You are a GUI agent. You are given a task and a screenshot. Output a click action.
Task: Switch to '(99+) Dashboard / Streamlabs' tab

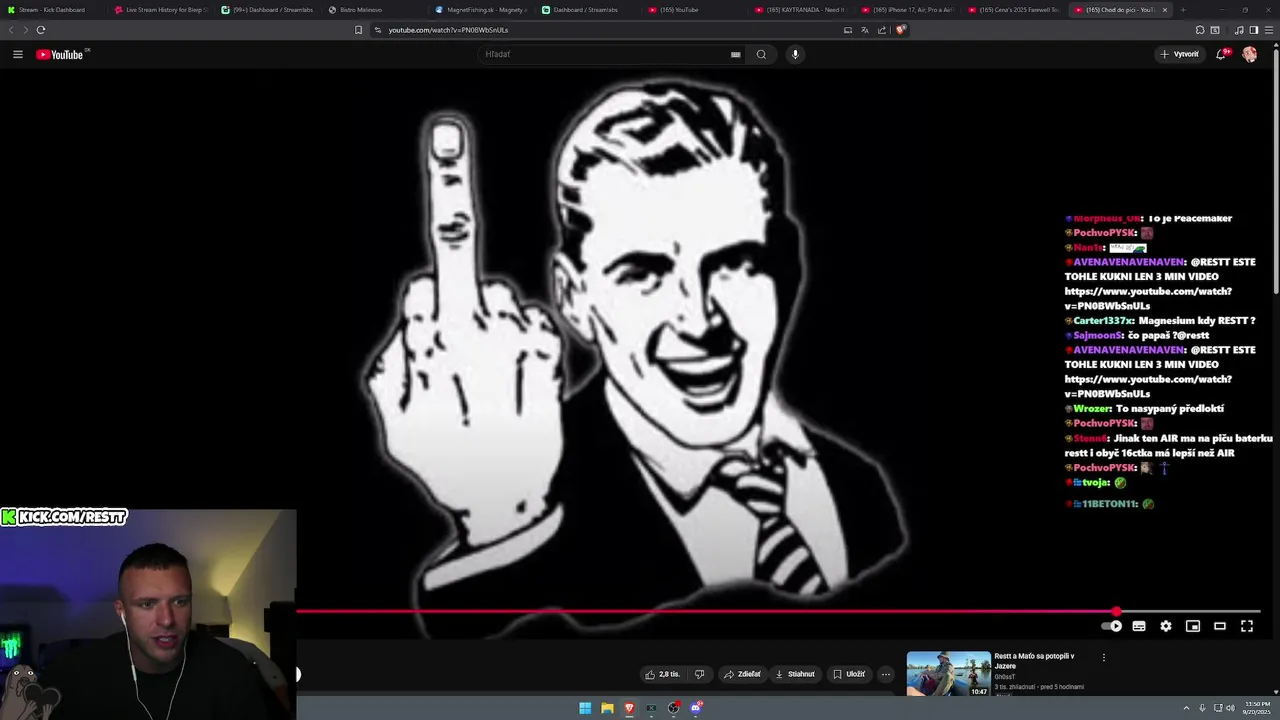point(268,10)
